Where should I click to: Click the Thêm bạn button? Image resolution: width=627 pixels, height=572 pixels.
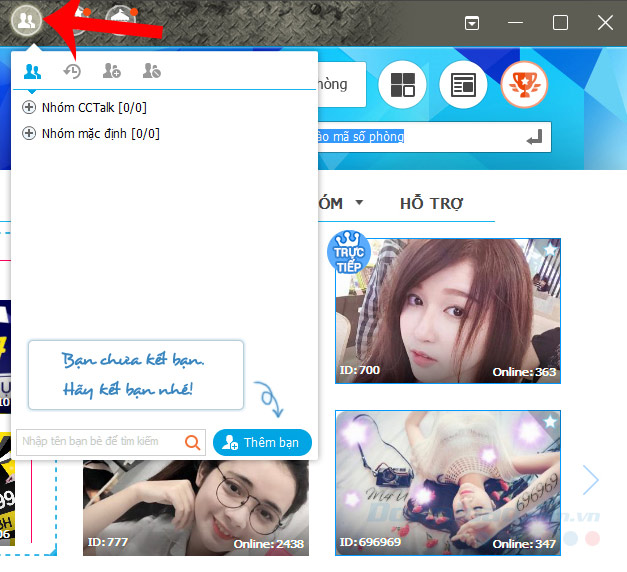263,441
